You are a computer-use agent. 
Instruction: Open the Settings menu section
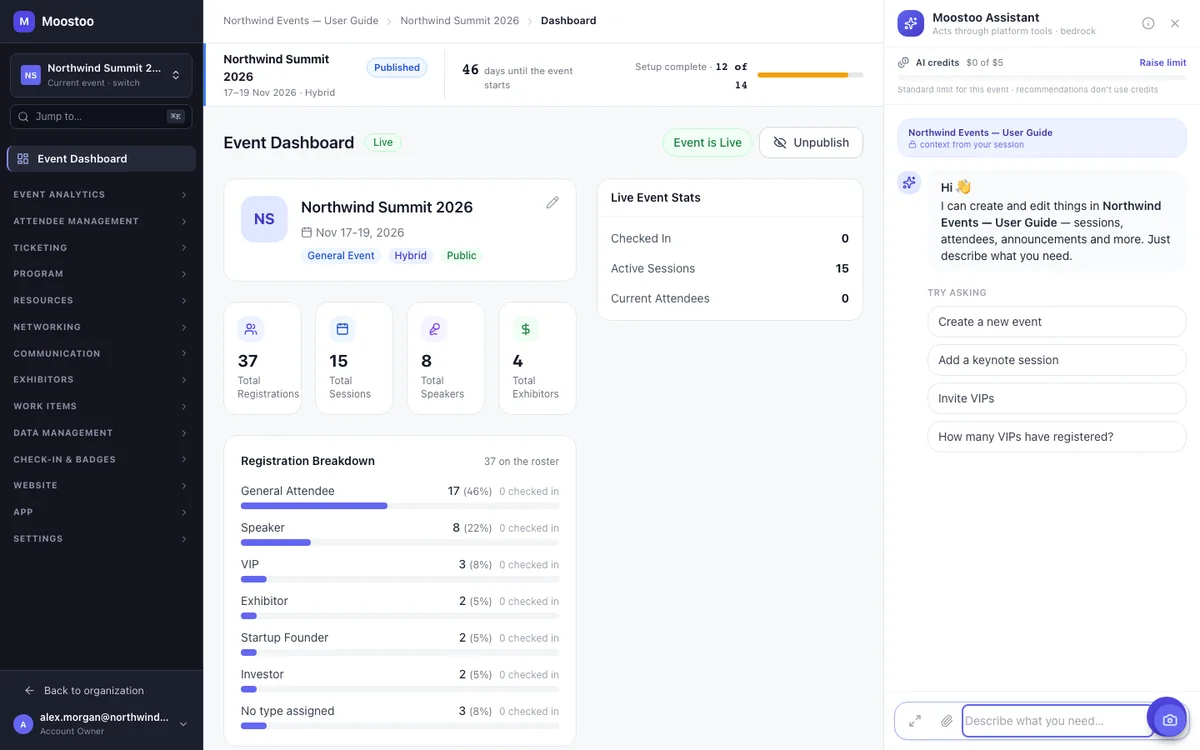pyautogui.click(x=101, y=539)
